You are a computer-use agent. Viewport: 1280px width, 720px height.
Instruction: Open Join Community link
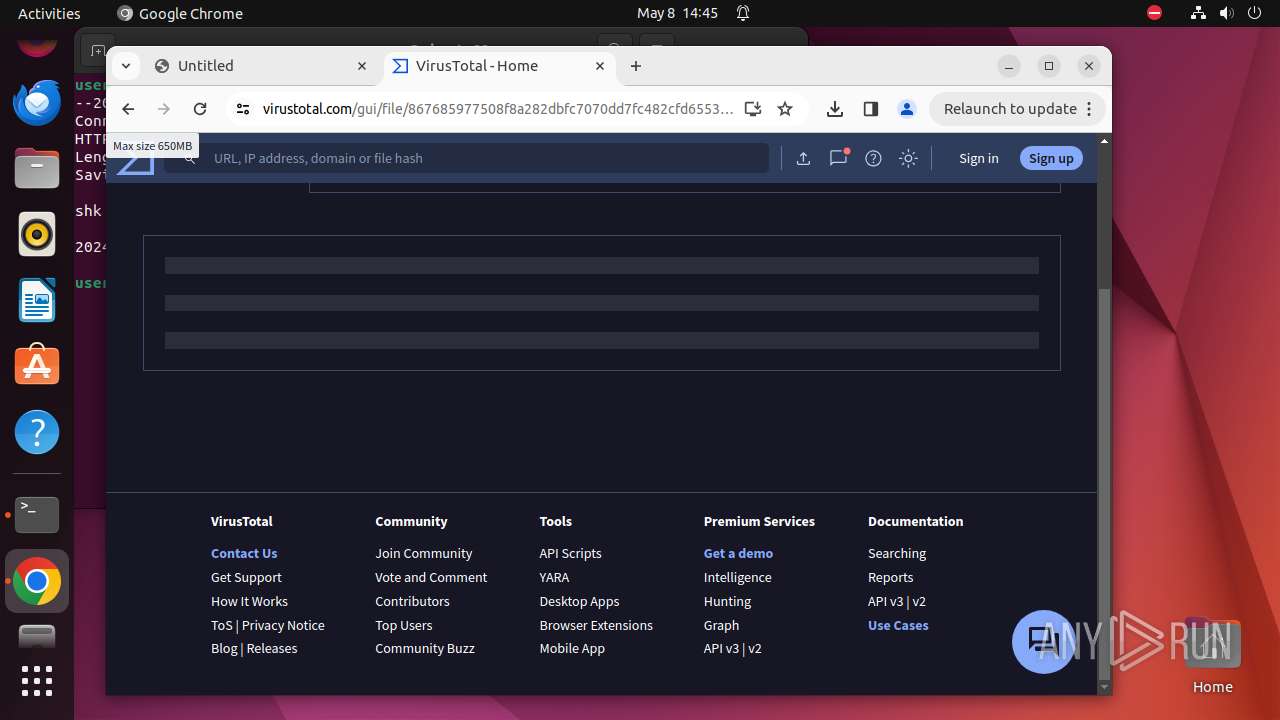[423, 553]
